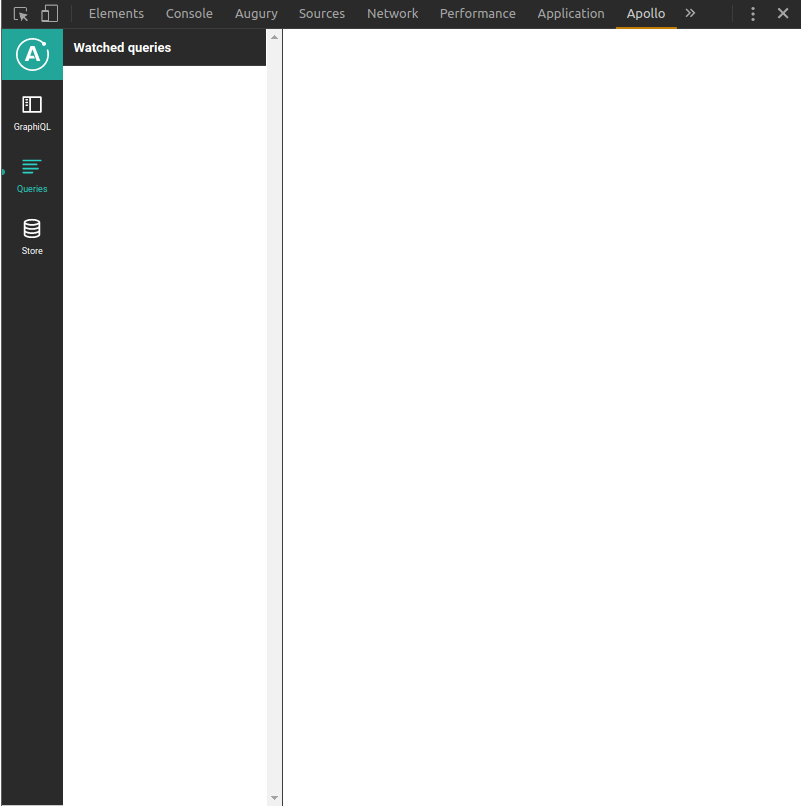Open the Network tab

coord(392,13)
